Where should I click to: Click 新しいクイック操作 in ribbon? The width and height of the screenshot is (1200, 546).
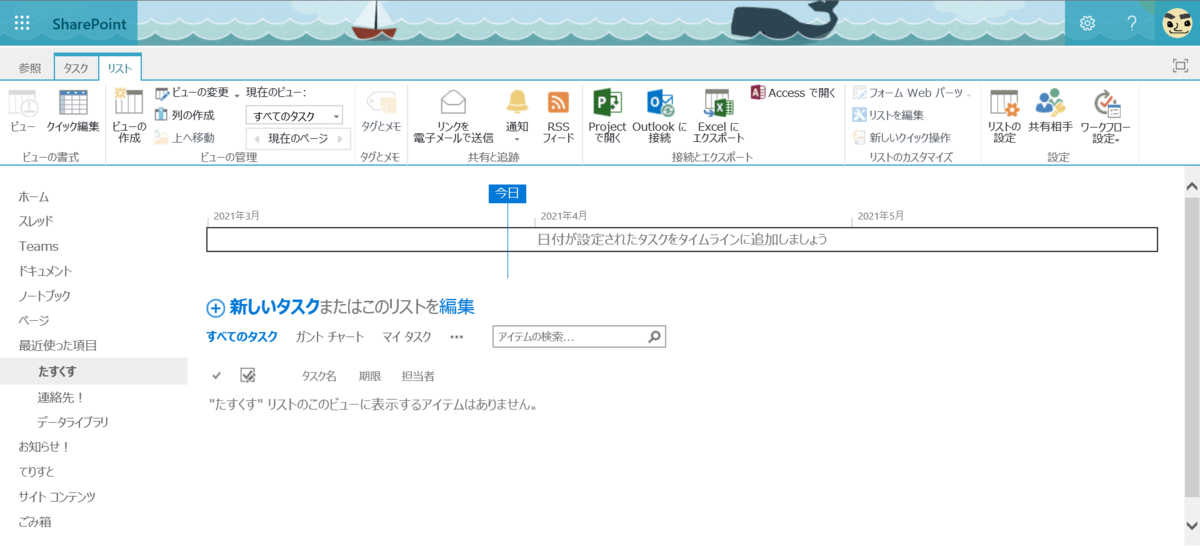(x=901, y=138)
